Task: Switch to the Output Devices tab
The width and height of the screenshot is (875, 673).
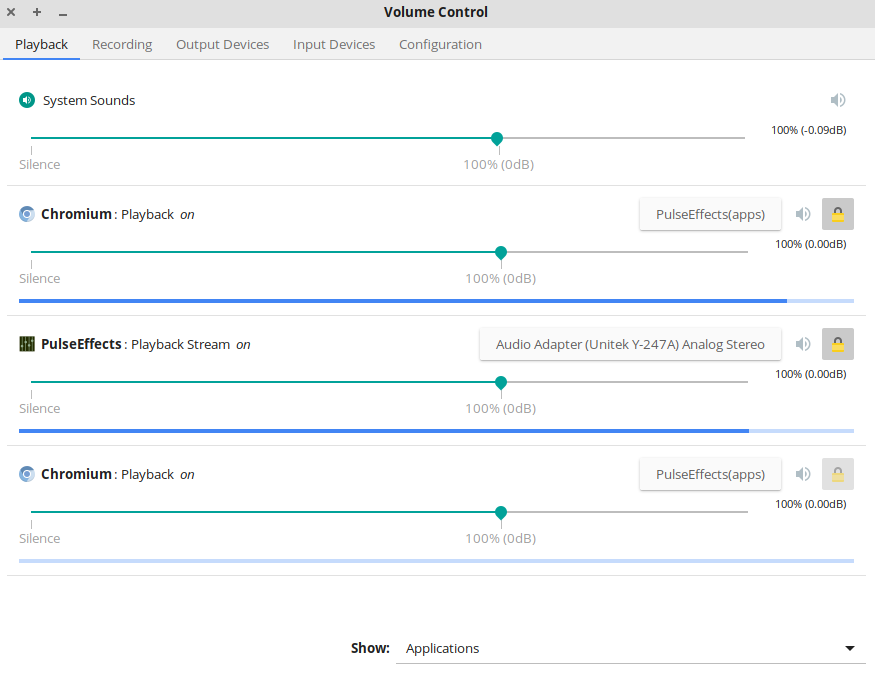Action: pyautogui.click(x=223, y=45)
